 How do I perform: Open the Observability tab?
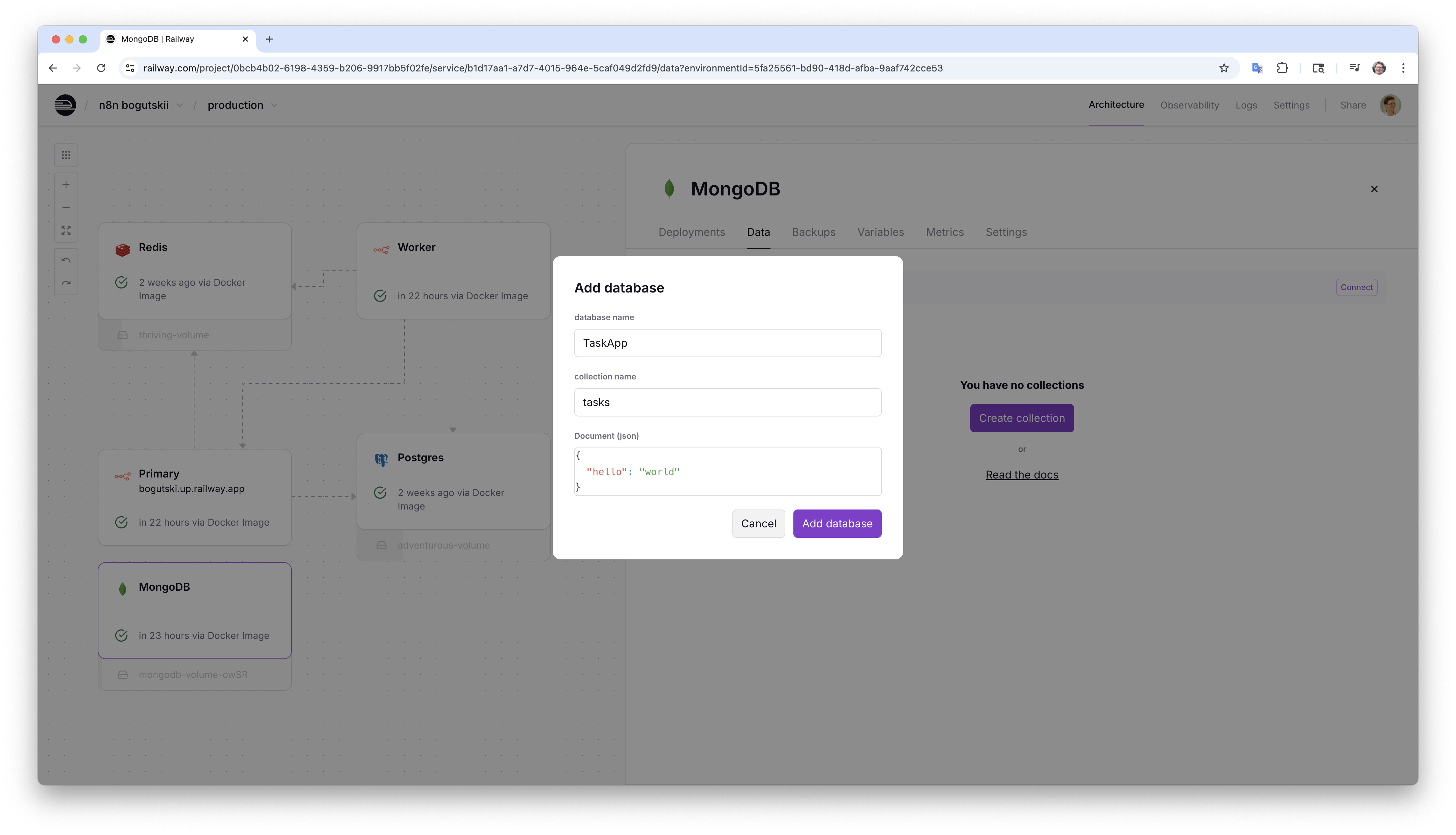click(x=1189, y=105)
